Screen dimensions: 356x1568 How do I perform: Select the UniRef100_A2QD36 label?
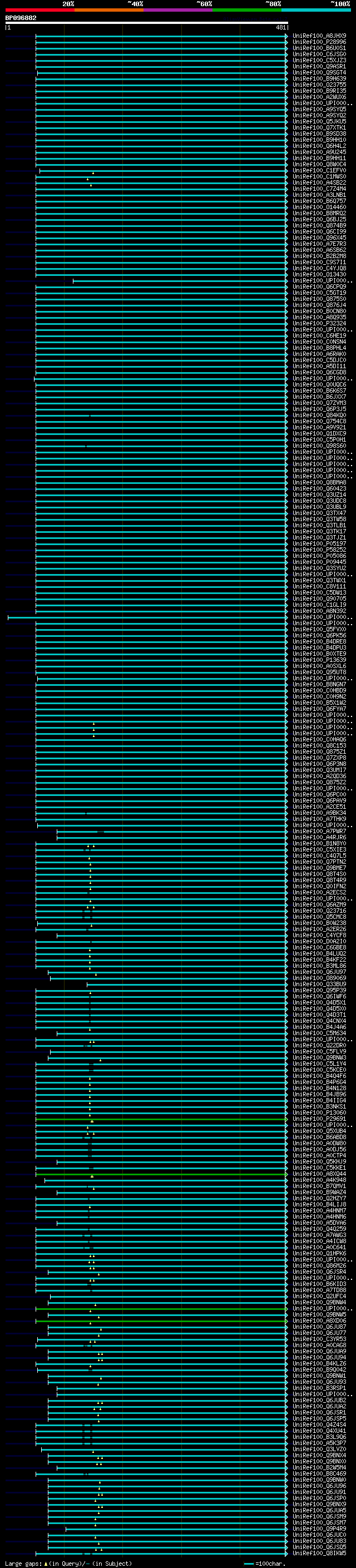319,775
